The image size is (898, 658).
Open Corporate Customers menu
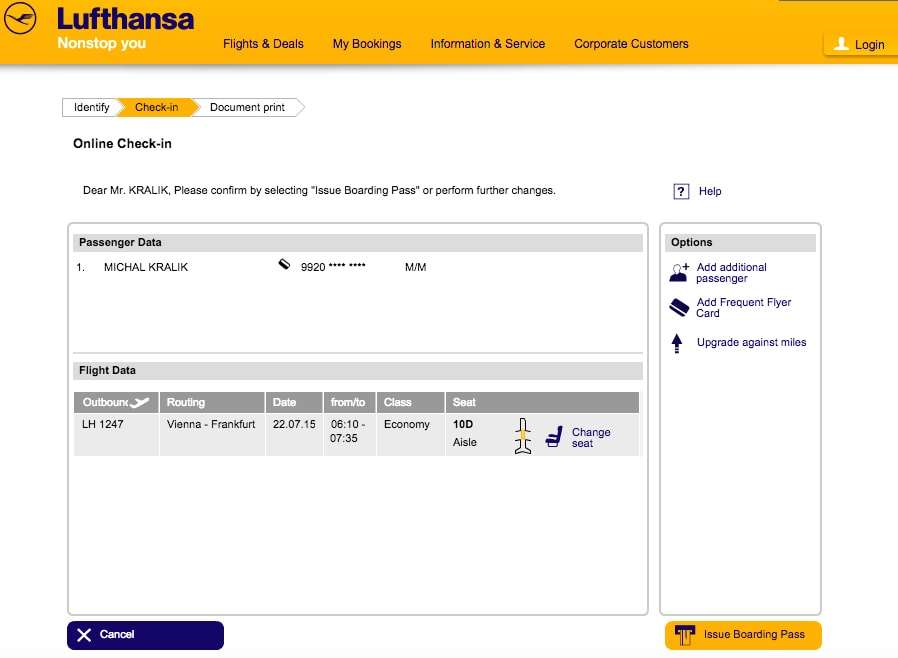click(631, 44)
